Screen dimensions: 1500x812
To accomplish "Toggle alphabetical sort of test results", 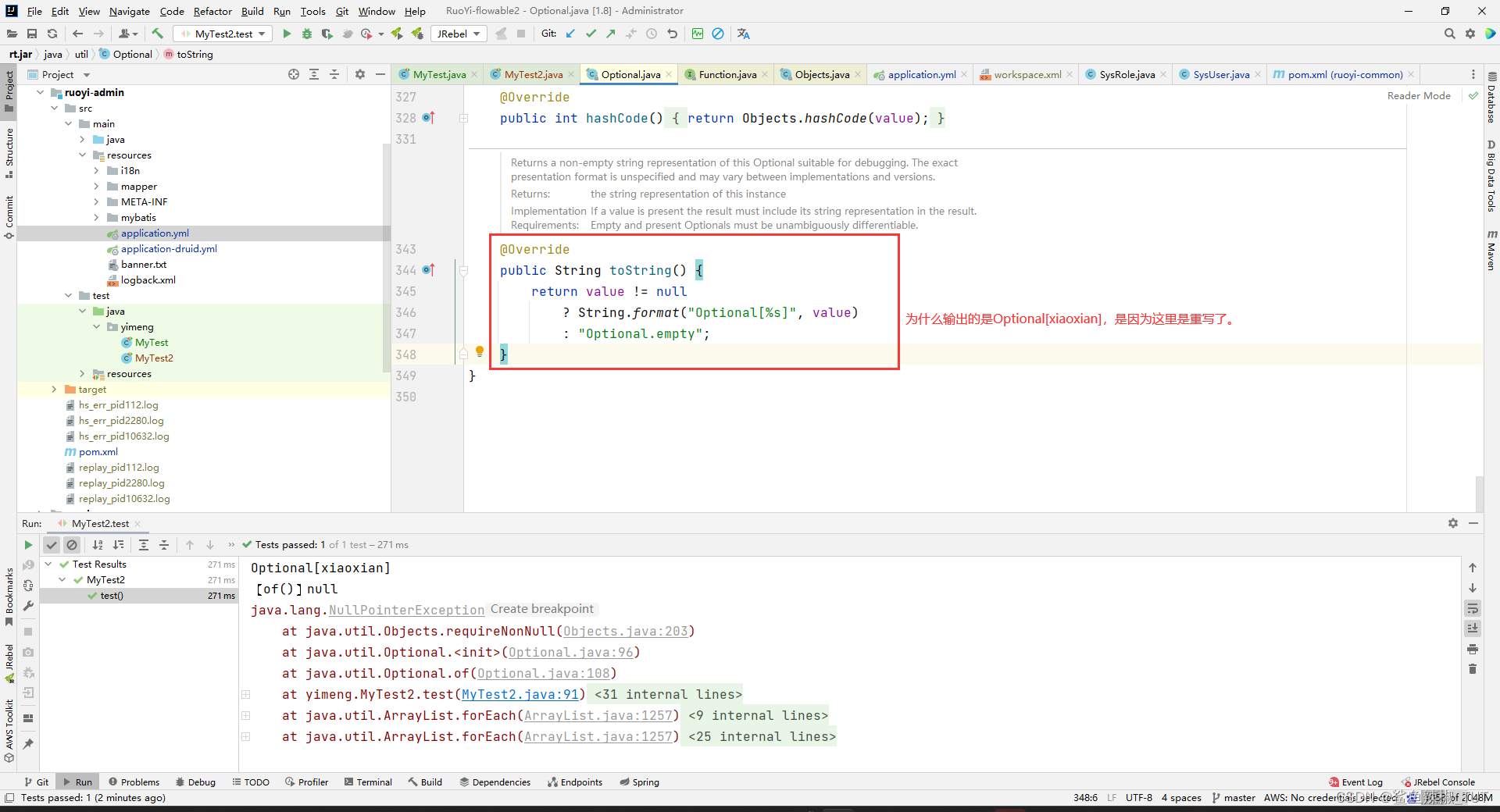I will click(98, 545).
